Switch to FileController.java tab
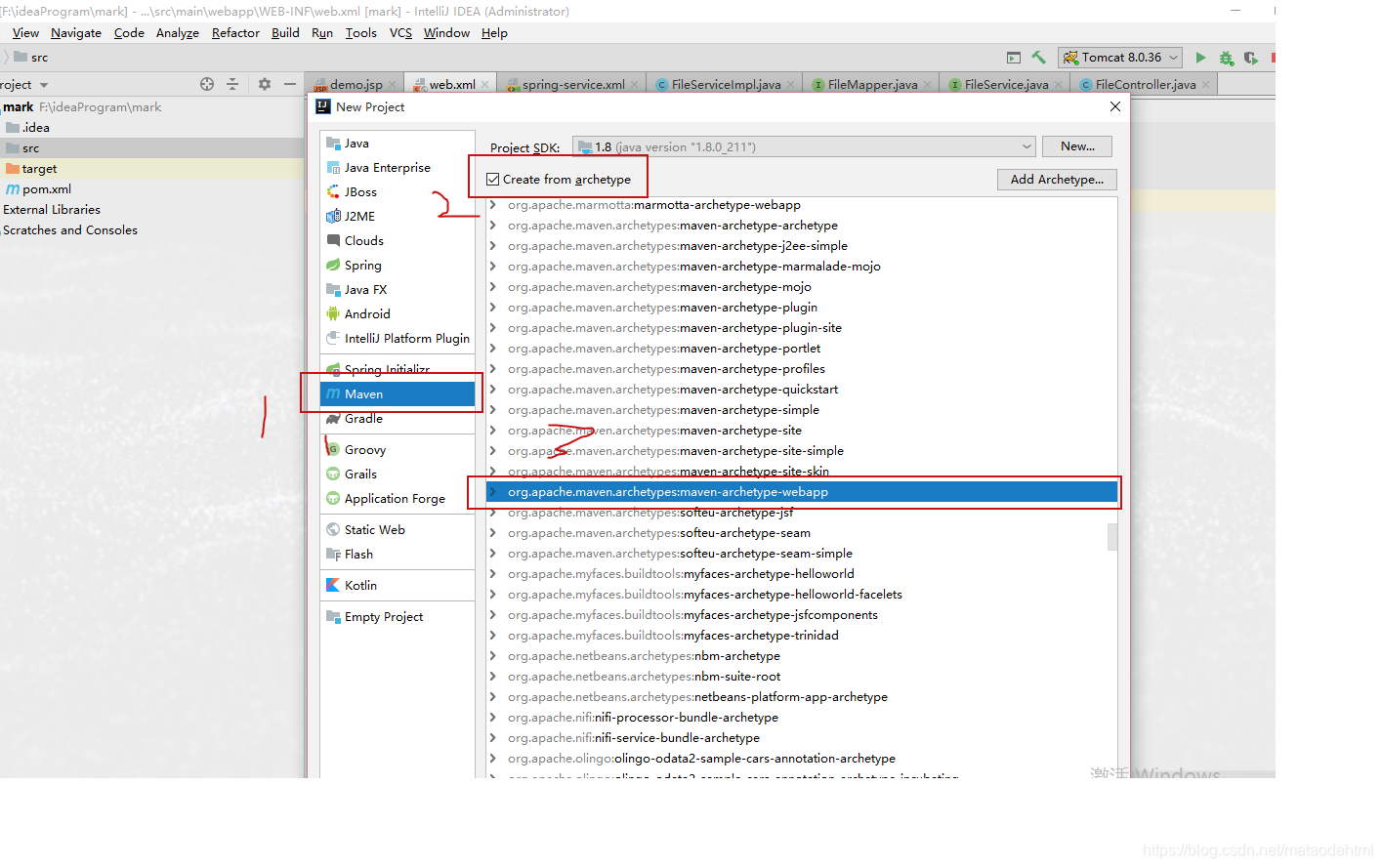Screen dimensions: 1382x868 pyautogui.click(x=1145, y=85)
